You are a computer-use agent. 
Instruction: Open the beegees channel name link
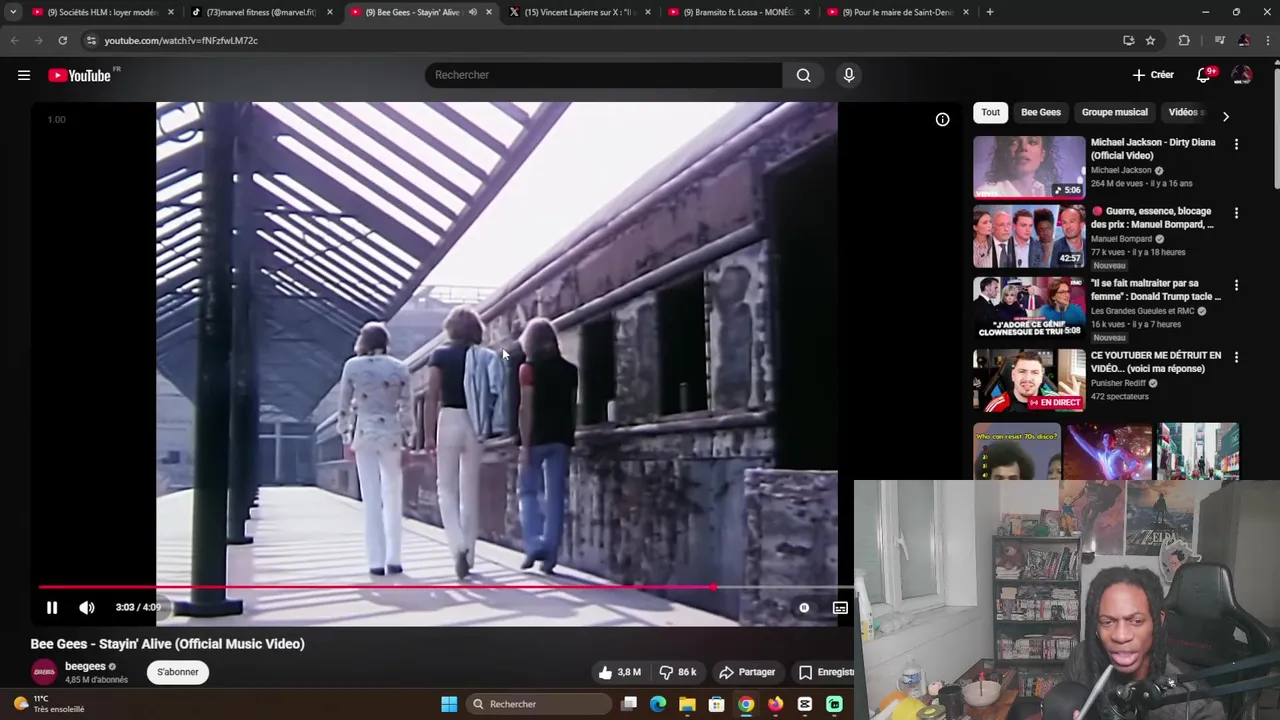(x=85, y=666)
